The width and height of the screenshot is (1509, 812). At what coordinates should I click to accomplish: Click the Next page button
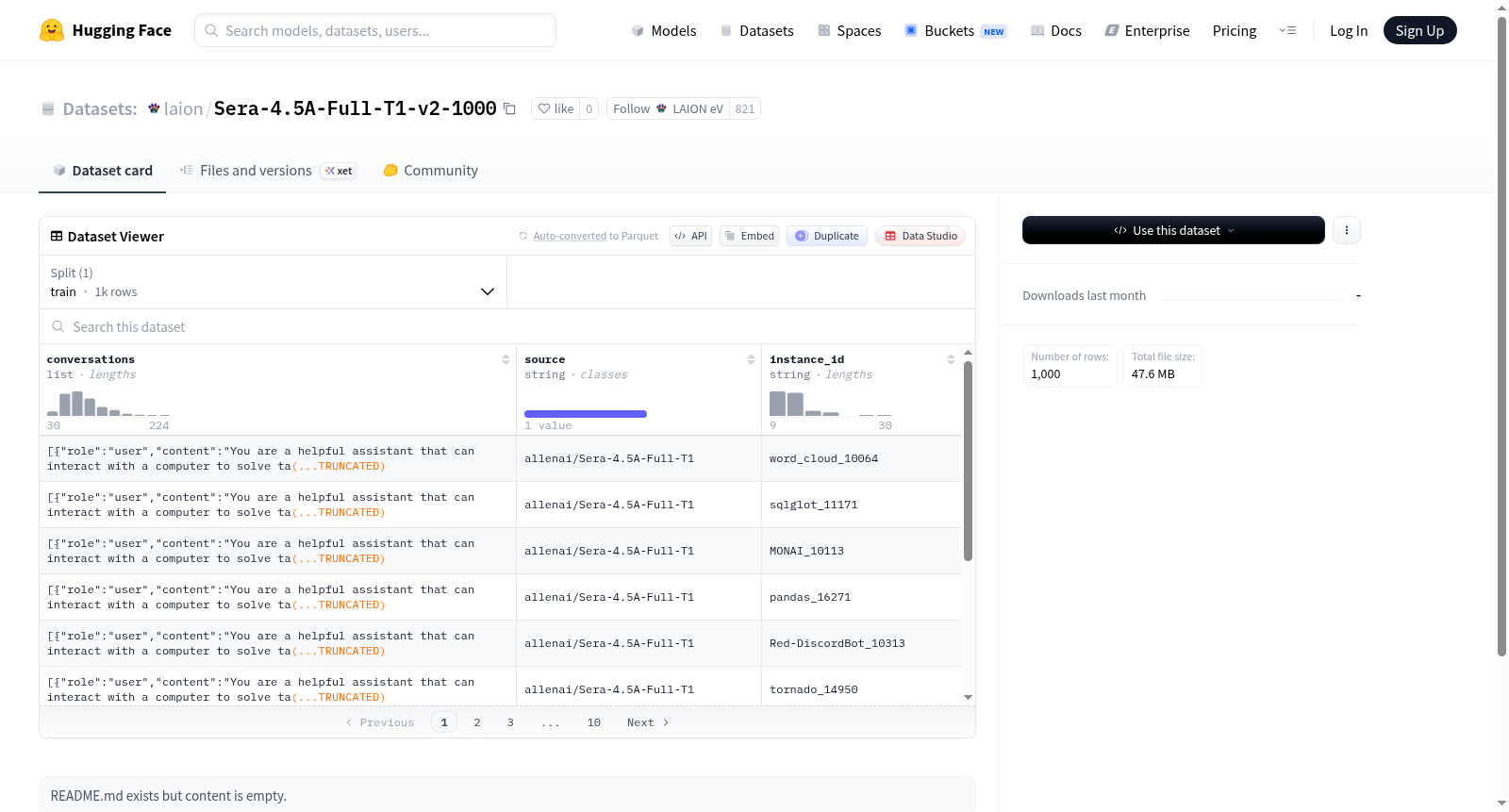click(x=648, y=722)
